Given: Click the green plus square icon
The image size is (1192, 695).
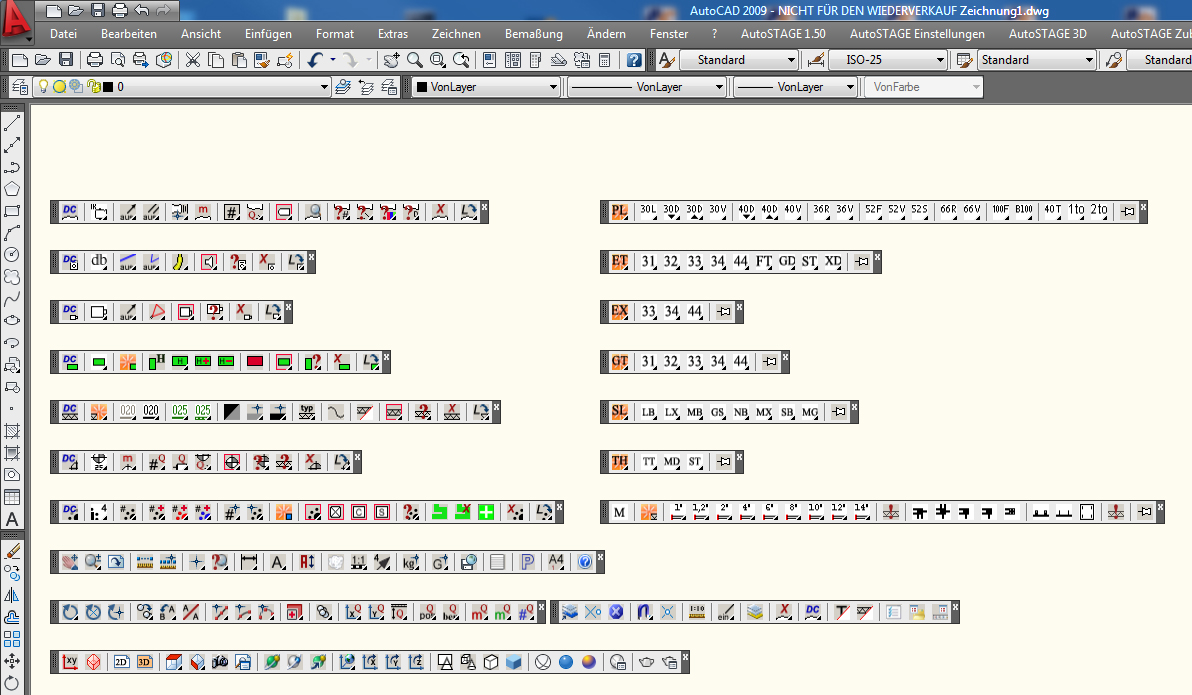Looking at the screenshot, I should coord(486,512).
